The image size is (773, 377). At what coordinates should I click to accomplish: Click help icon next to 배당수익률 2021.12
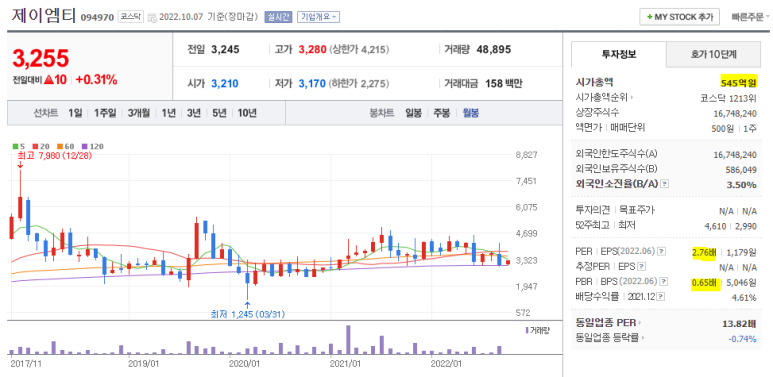coord(660,297)
